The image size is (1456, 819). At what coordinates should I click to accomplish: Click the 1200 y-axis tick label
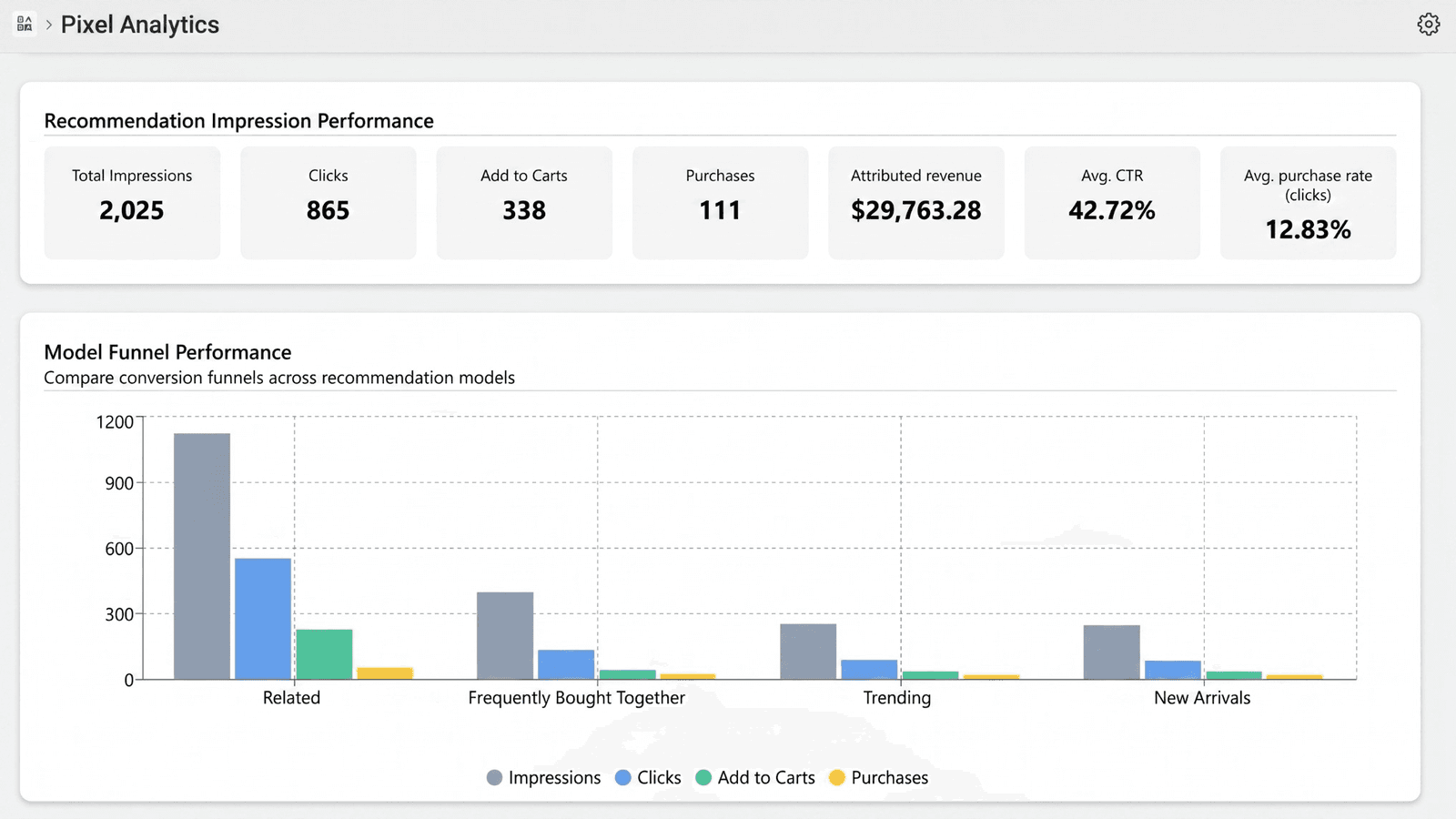(x=115, y=422)
